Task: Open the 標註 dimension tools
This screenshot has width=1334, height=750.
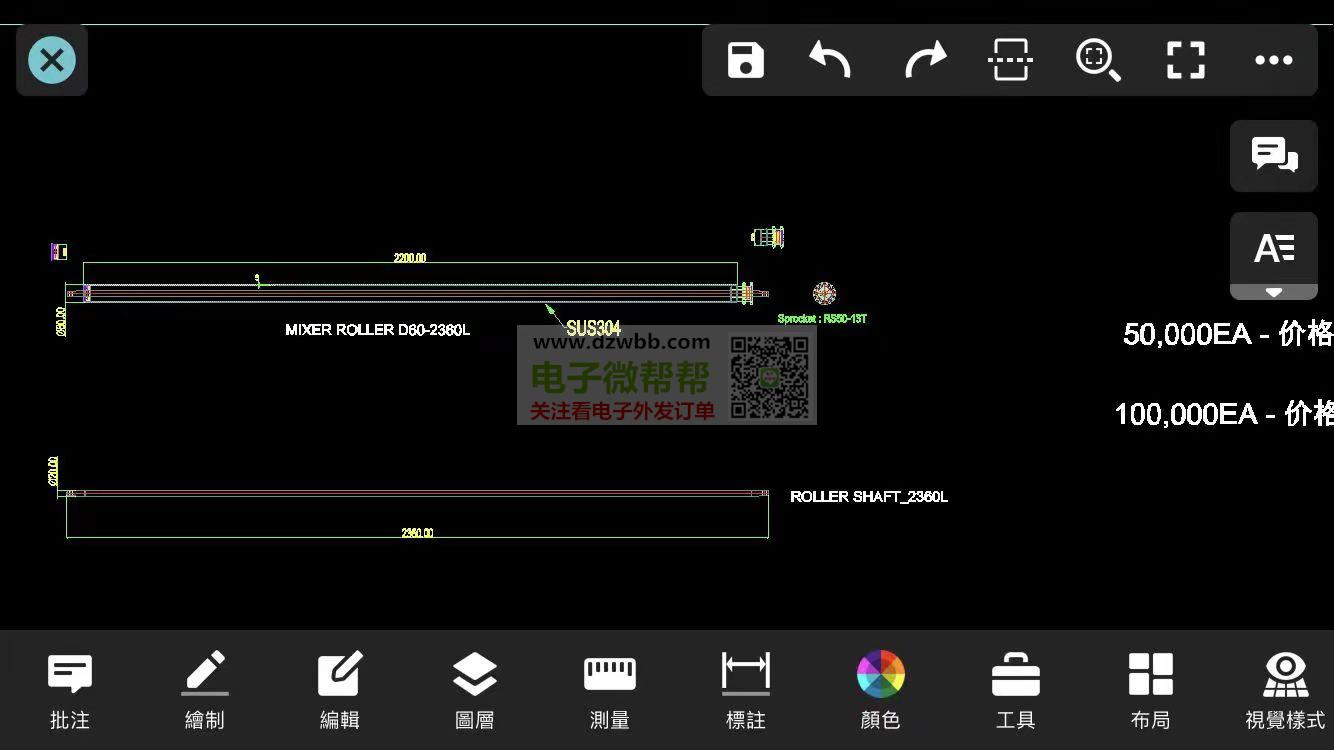Action: pyautogui.click(x=746, y=690)
